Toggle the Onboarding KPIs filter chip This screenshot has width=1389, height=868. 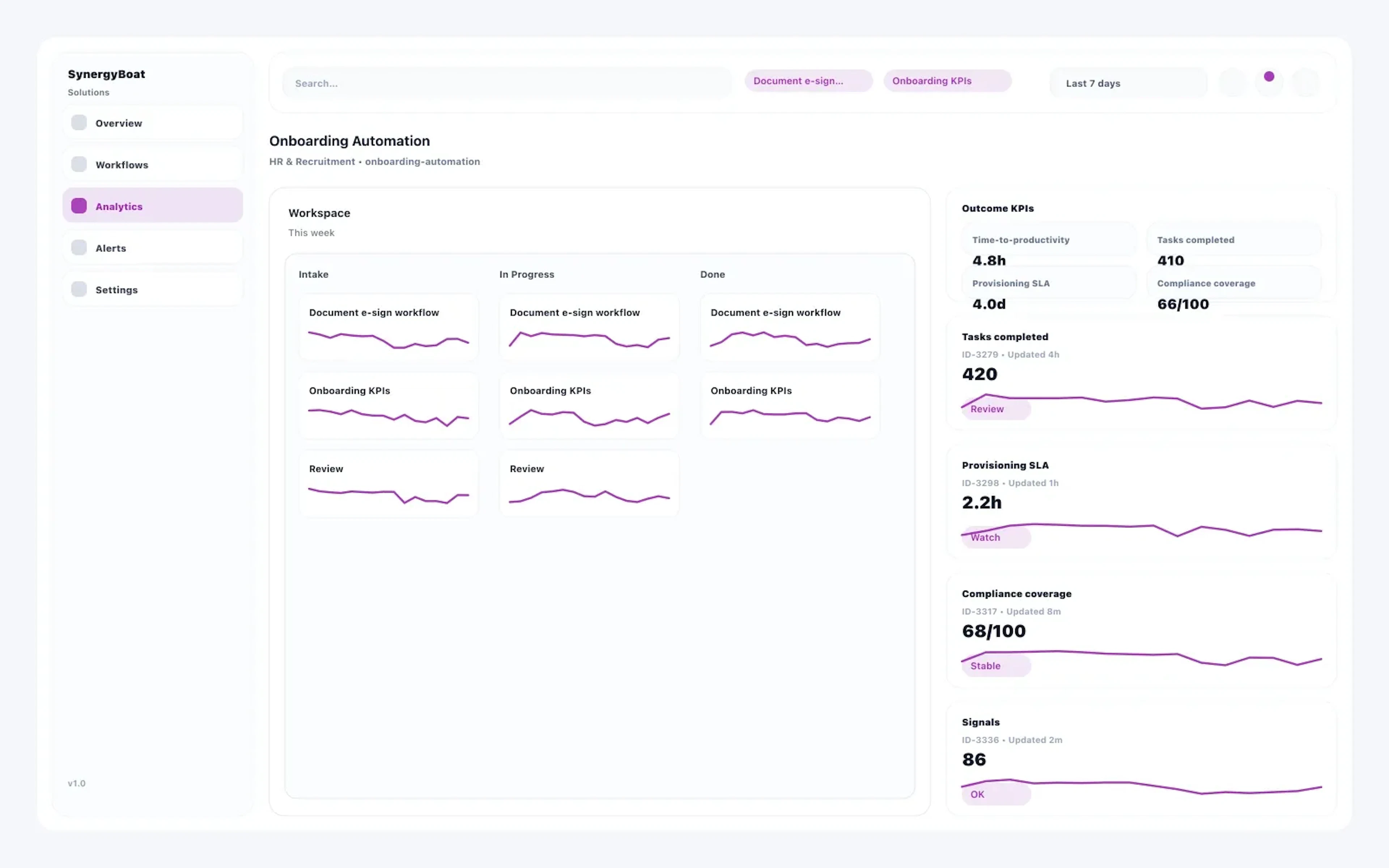(947, 80)
